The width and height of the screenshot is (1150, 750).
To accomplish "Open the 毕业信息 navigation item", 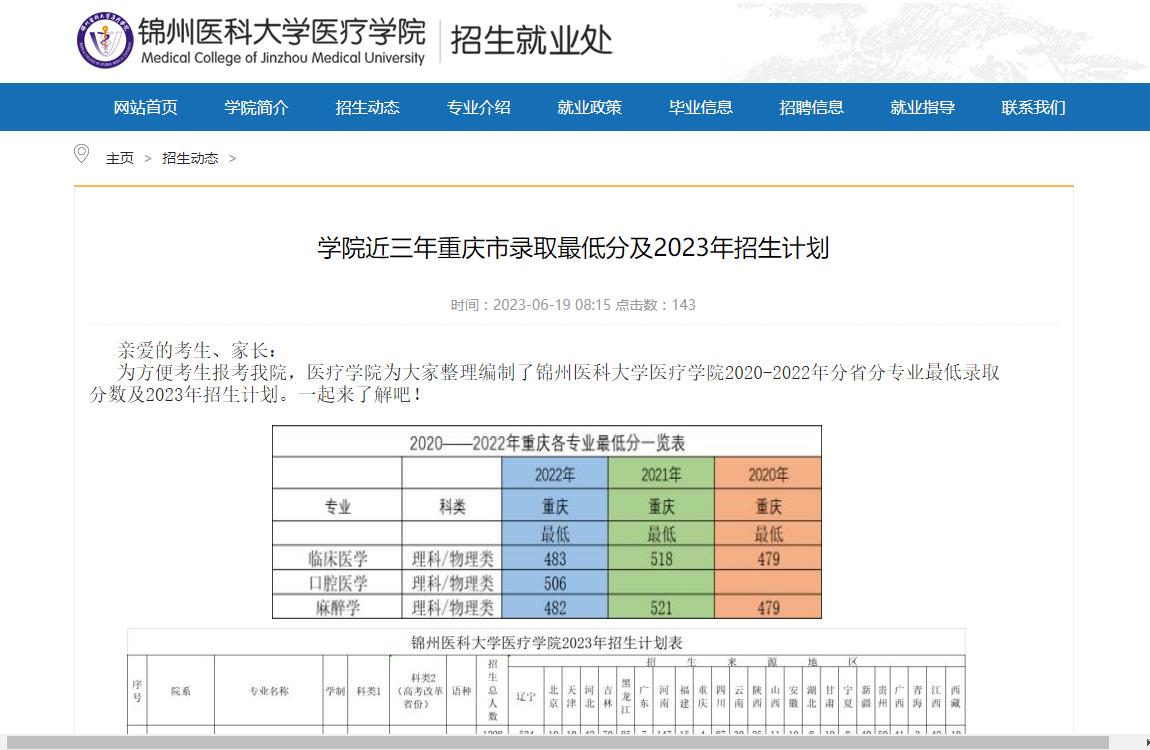I will pos(700,107).
